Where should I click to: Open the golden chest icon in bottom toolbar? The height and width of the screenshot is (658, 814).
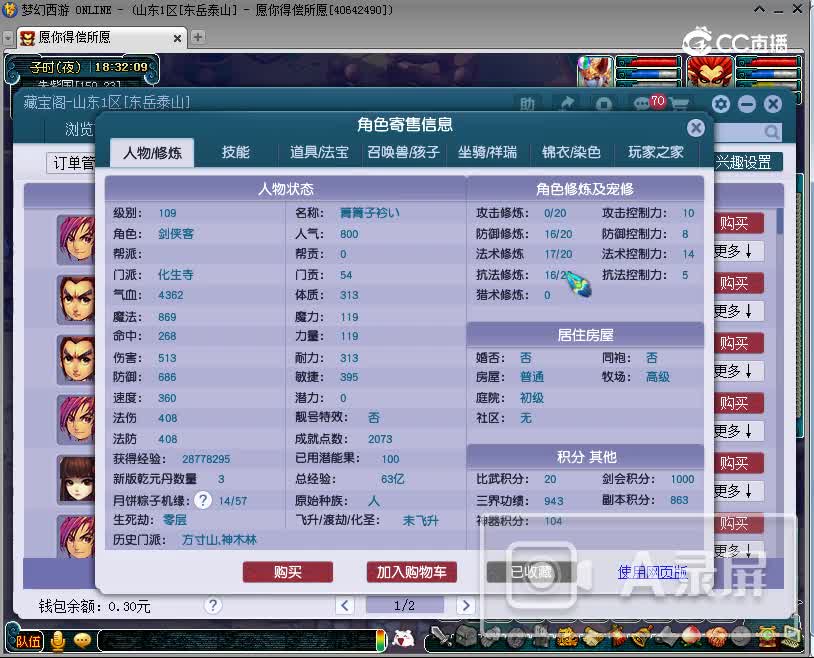[567, 636]
